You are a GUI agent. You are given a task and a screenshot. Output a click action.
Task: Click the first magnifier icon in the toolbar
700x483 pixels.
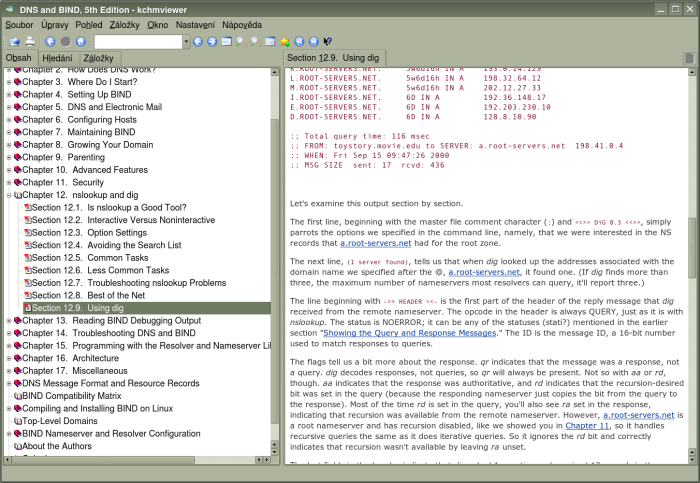[241, 41]
